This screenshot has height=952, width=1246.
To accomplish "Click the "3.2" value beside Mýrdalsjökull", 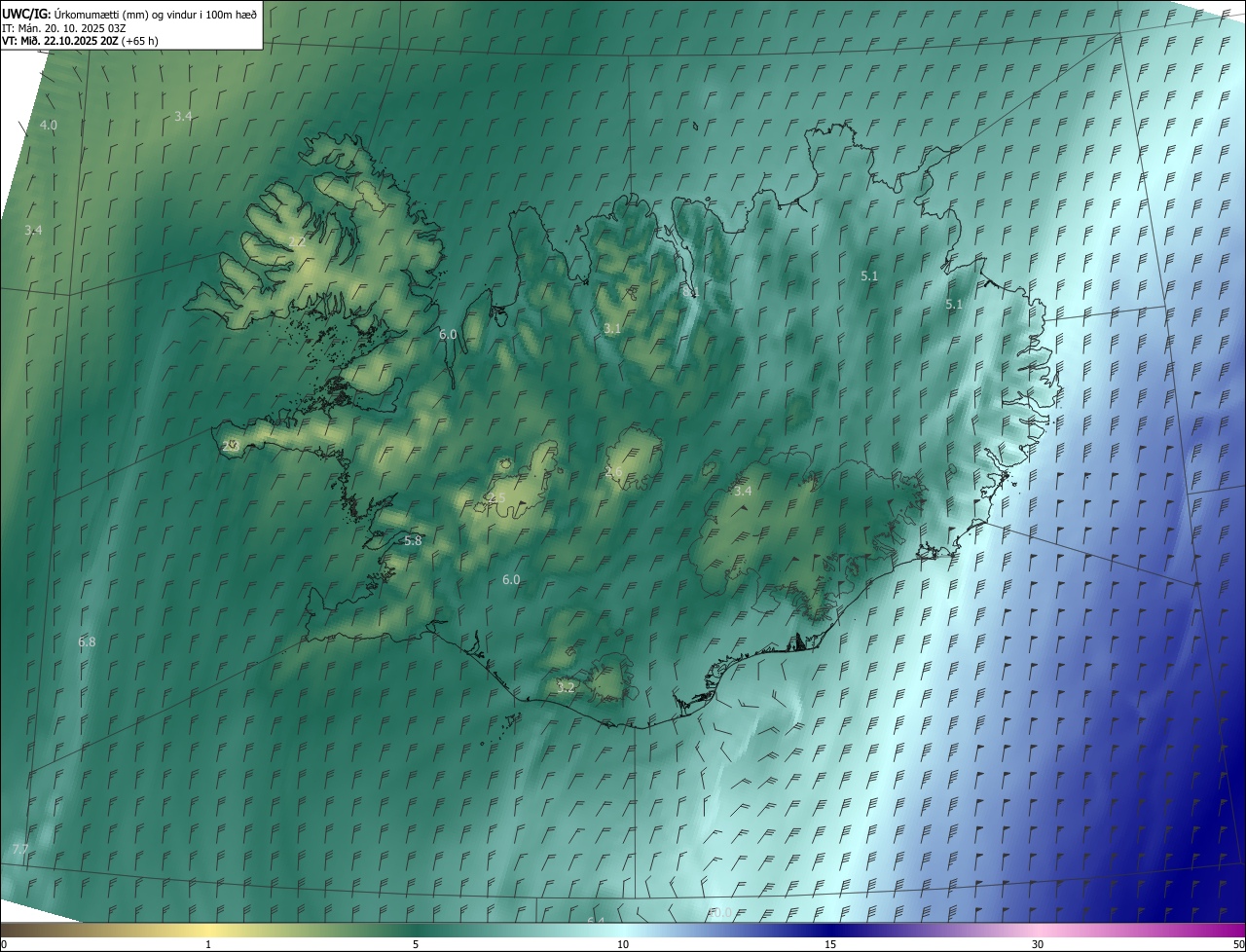I will pos(566,687).
